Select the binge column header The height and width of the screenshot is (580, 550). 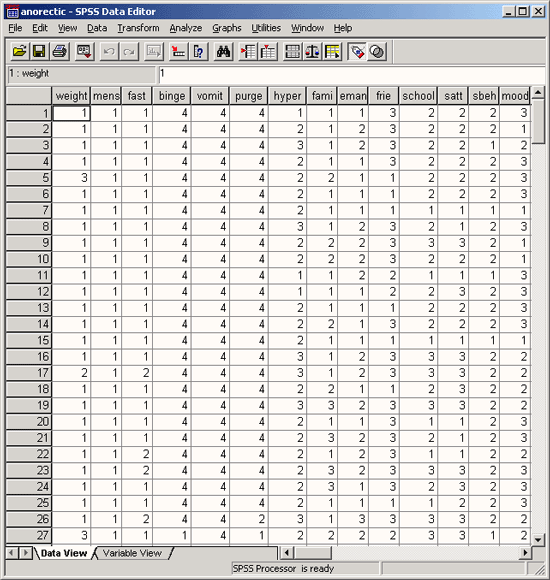point(172,96)
